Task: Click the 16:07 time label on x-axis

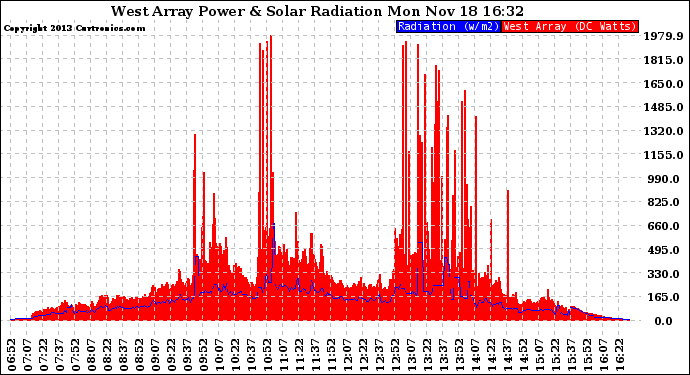Action: coord(603,355)
